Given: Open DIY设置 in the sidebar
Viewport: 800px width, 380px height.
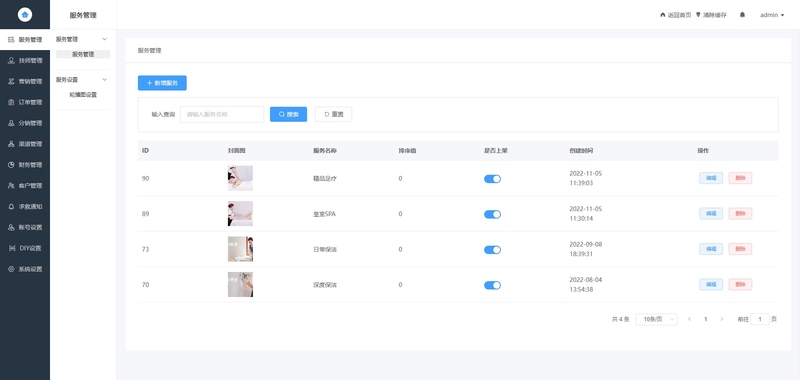Looking at the screenshot, I should pyautogui.click(x=25, y=248).
